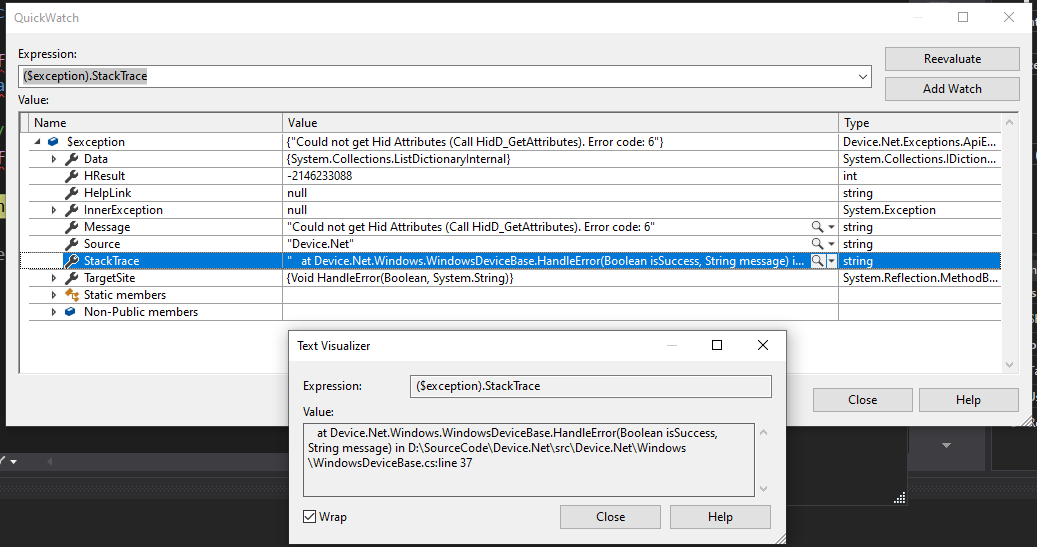Click the Text Visualizer Expression field

tap(591, 386)
